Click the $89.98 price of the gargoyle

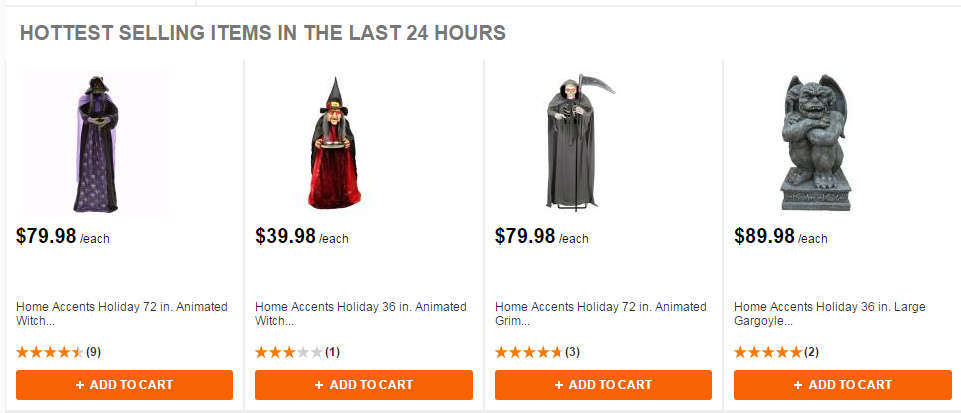pos(764,236)
